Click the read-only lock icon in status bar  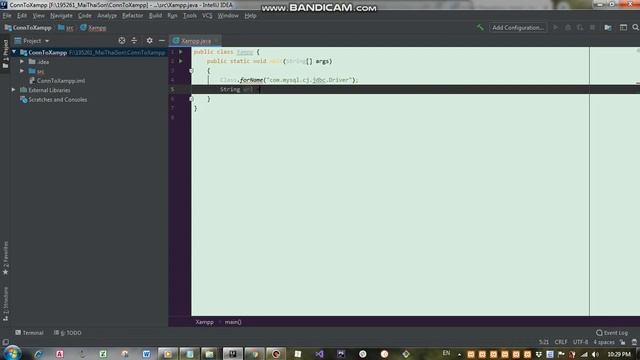[622, 342]
